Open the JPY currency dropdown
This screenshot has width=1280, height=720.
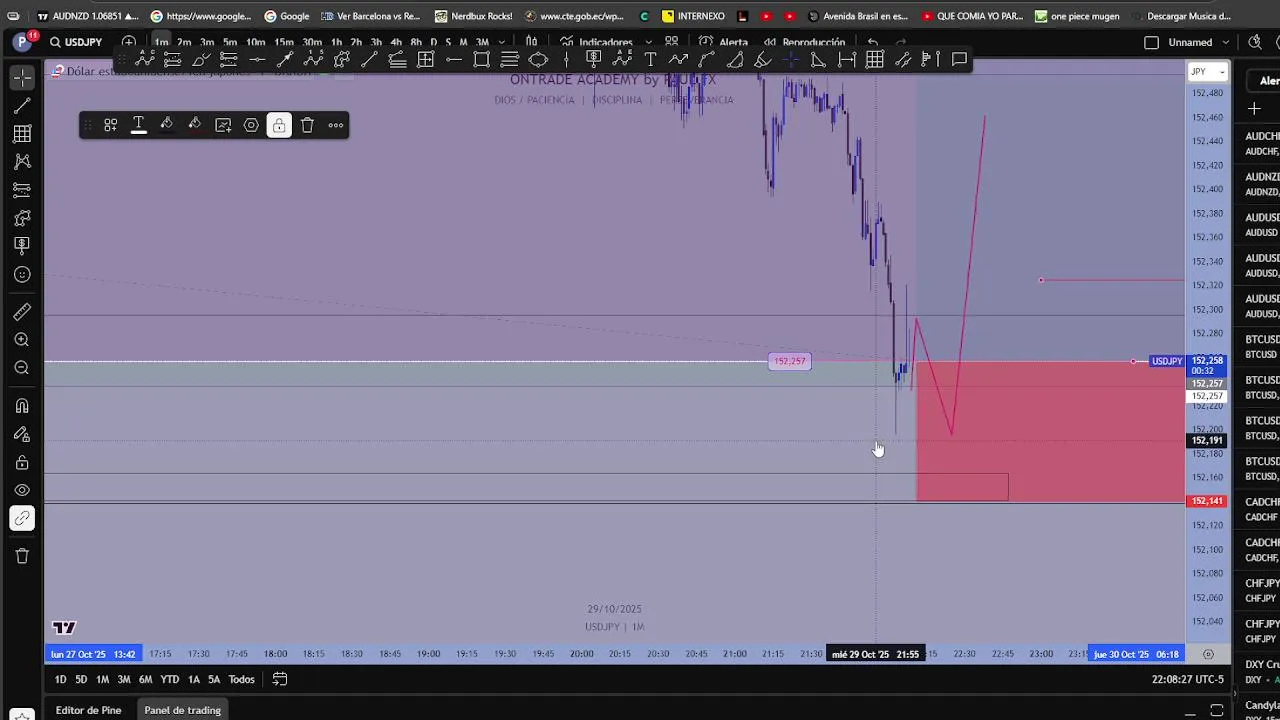pos(1207,72)
